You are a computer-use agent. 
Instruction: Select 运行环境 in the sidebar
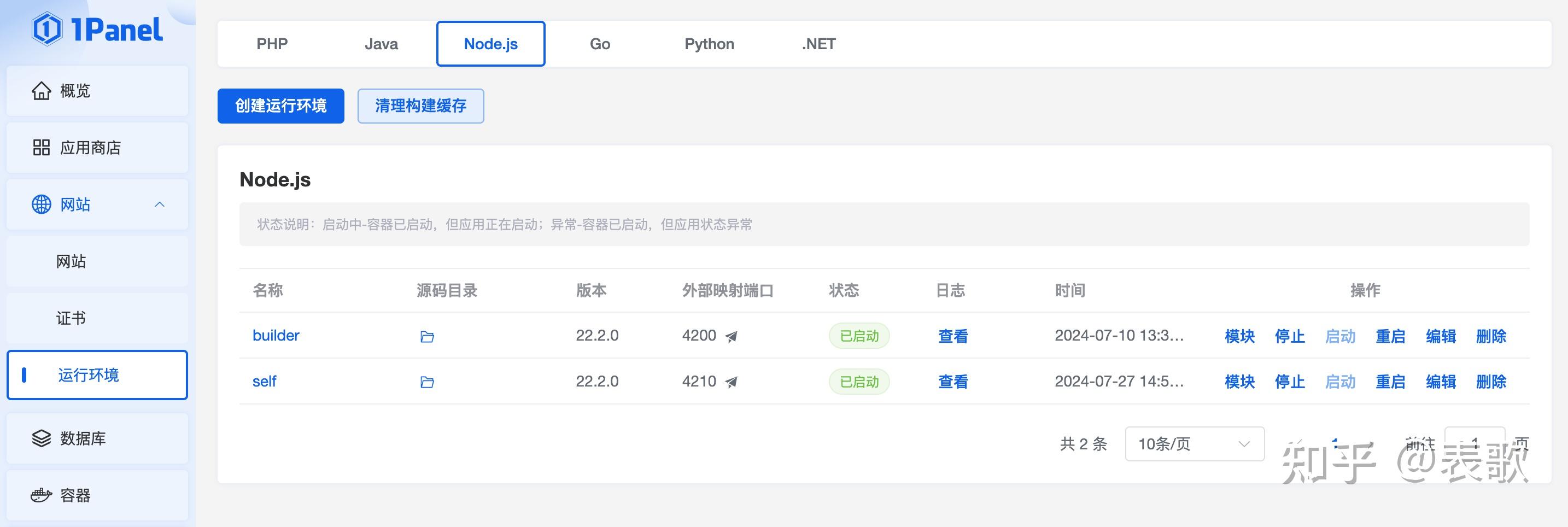[x=97, y=375]
